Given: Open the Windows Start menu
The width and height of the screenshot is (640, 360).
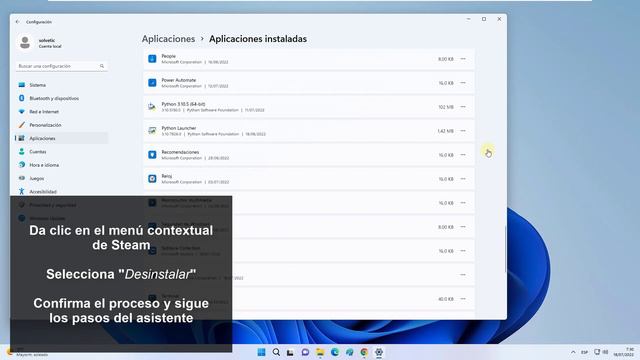Looking at the screenshot, I should [261, 352].
